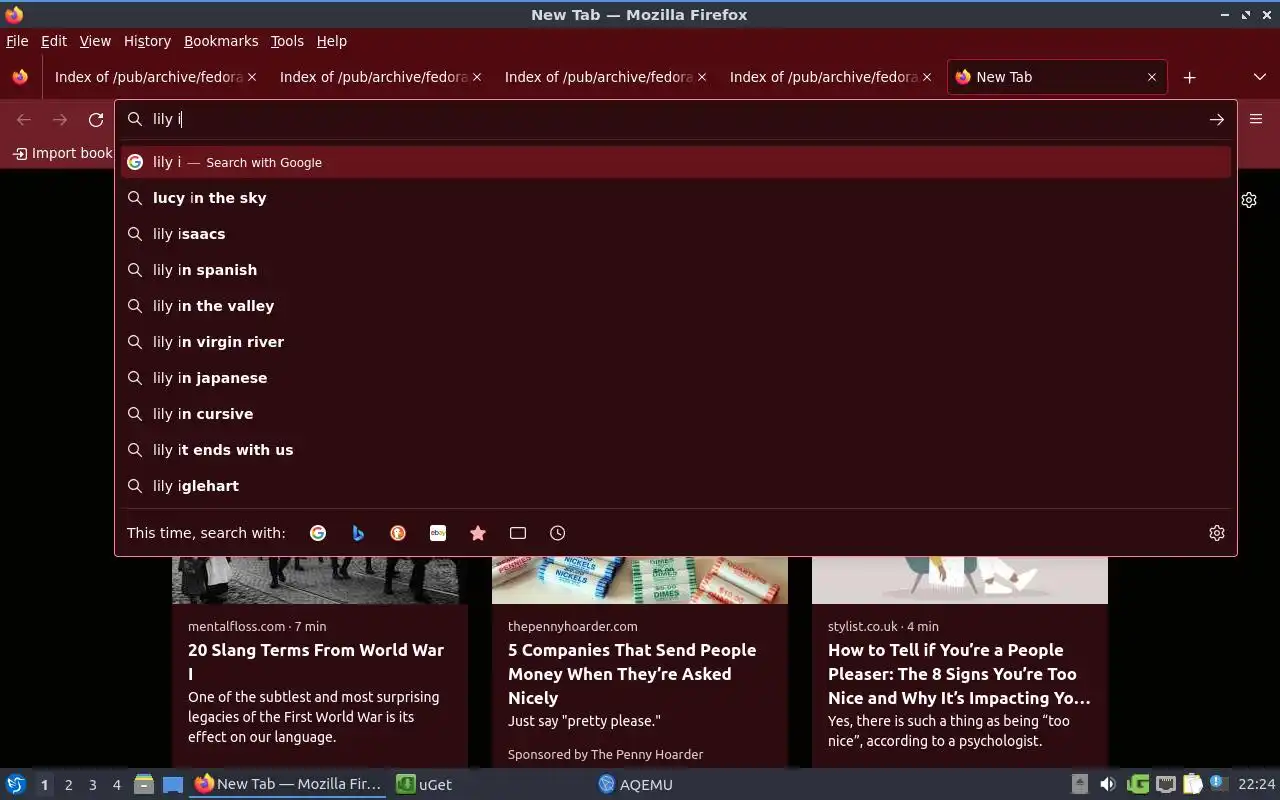This screenshot has height=800, width=1280.
Task: Search open Tabs with the tab icon
Action: click(518, 533)
